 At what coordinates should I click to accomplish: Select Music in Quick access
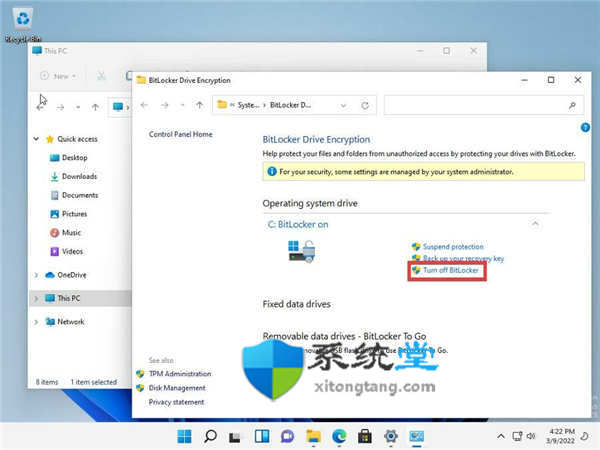click(72, 233)
